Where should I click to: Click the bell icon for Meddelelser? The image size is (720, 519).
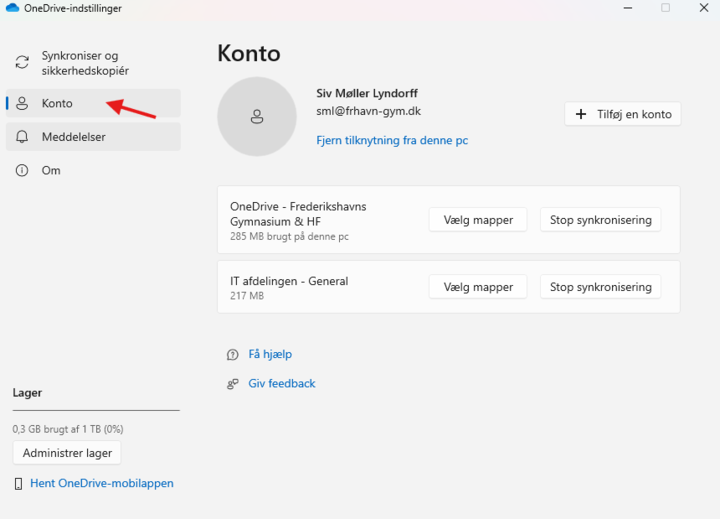(x=22, y=137)
